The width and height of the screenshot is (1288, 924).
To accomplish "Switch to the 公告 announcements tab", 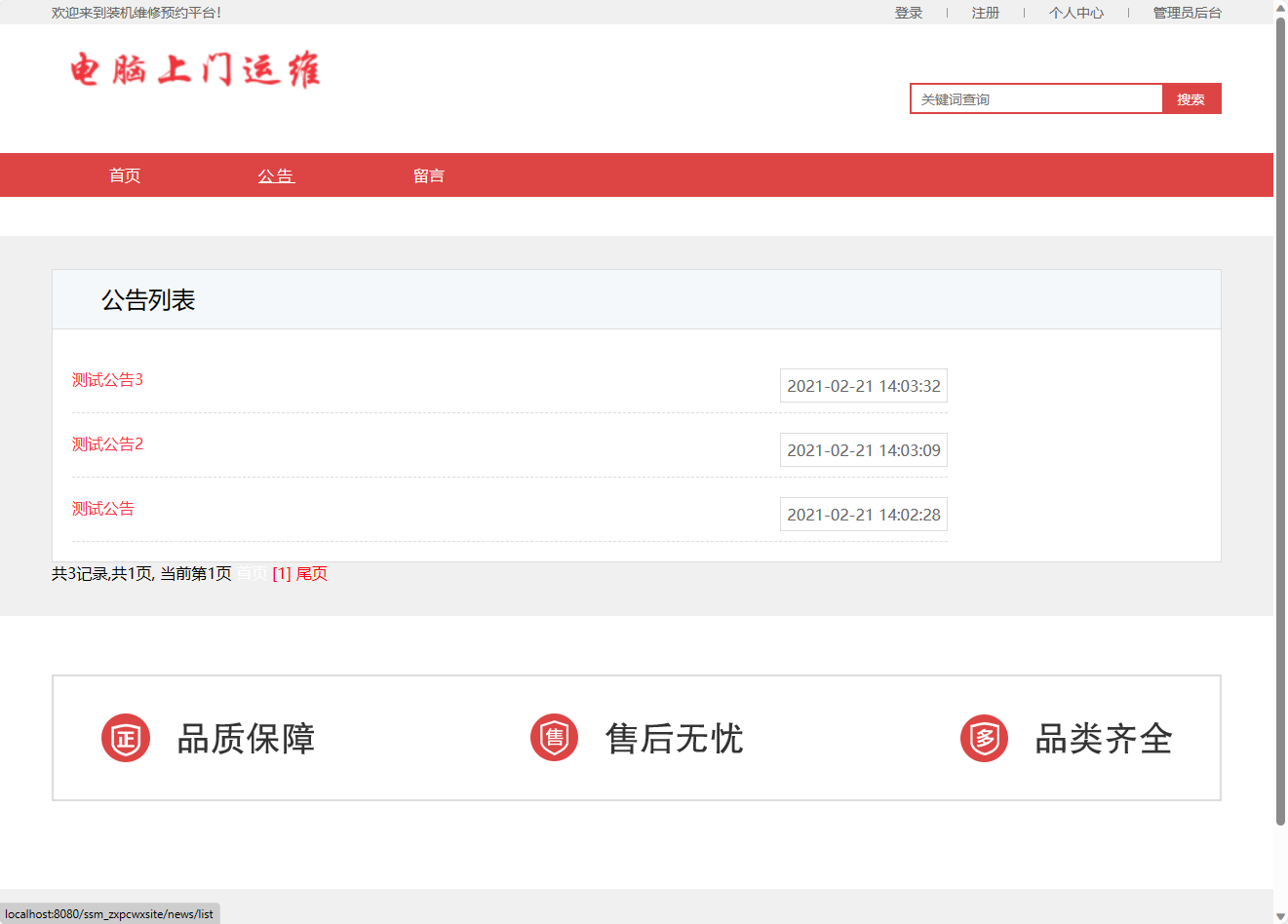I will click(x=276, y=175).
